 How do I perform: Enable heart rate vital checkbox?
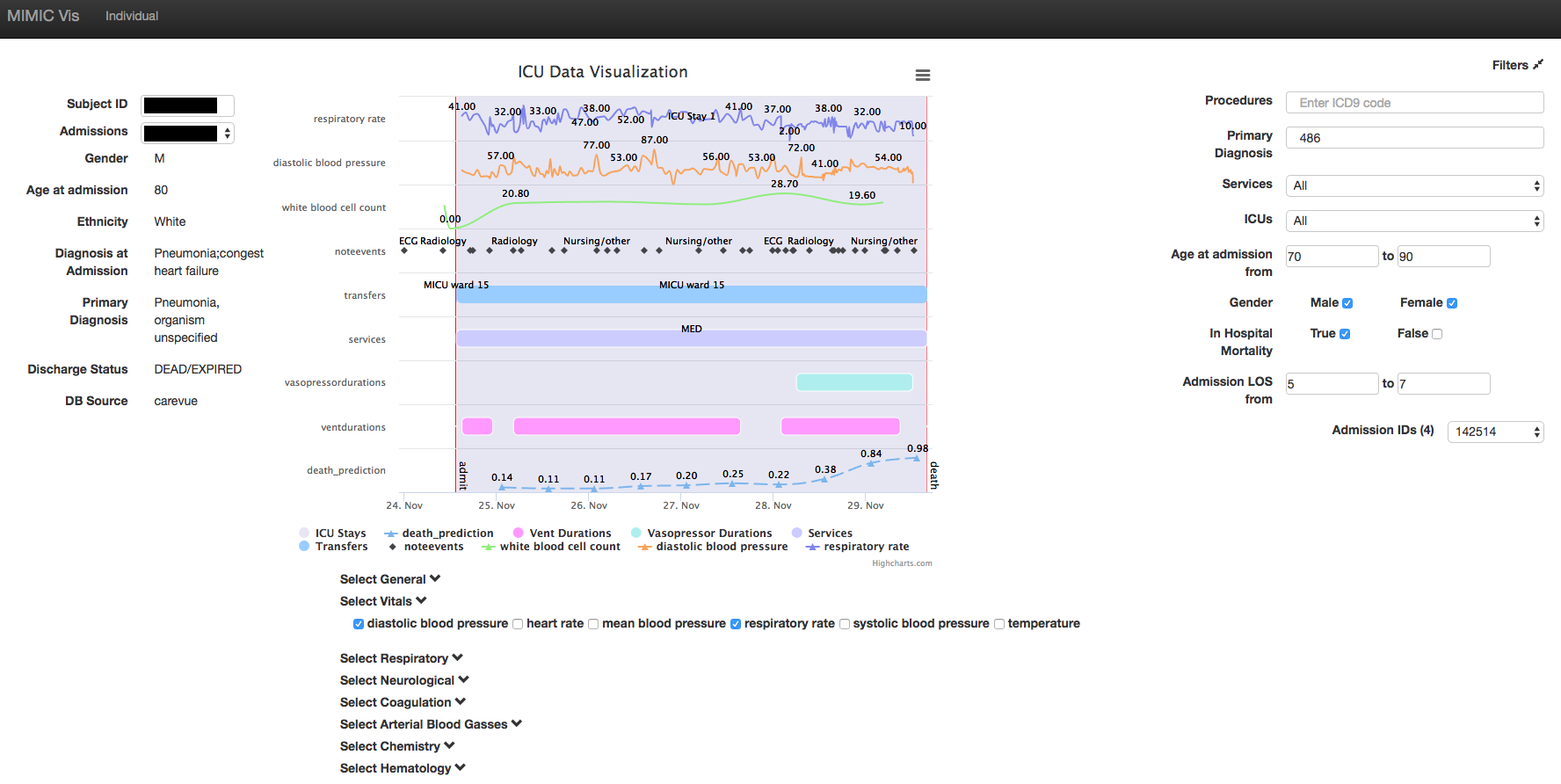(x=518, y=624)
